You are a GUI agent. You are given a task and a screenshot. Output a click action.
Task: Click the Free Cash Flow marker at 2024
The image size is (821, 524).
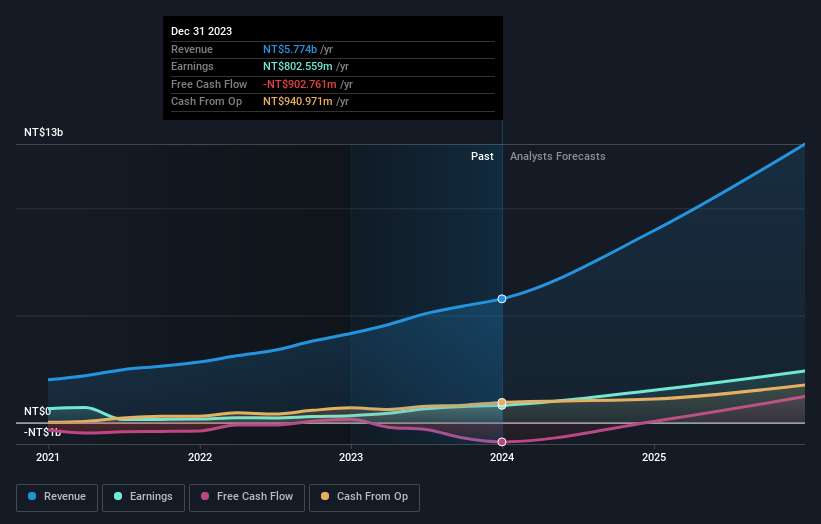[502, 442]
